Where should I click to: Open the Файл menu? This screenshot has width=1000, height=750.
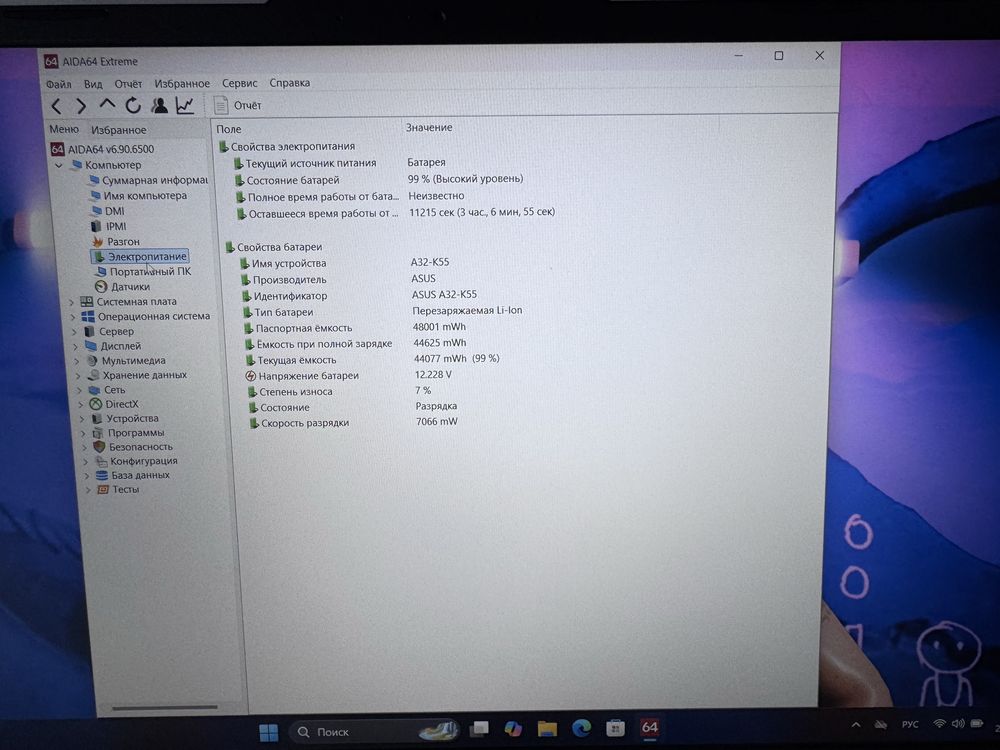point(59,84)
